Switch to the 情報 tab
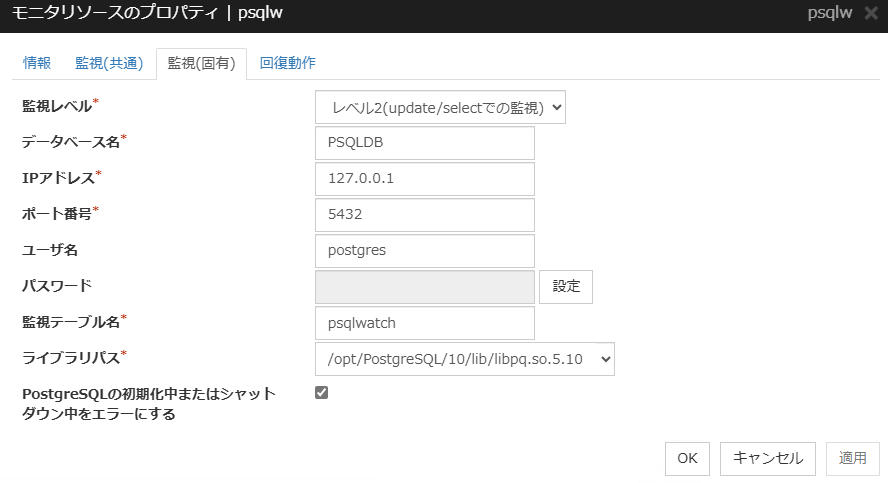 coord(37,63)
